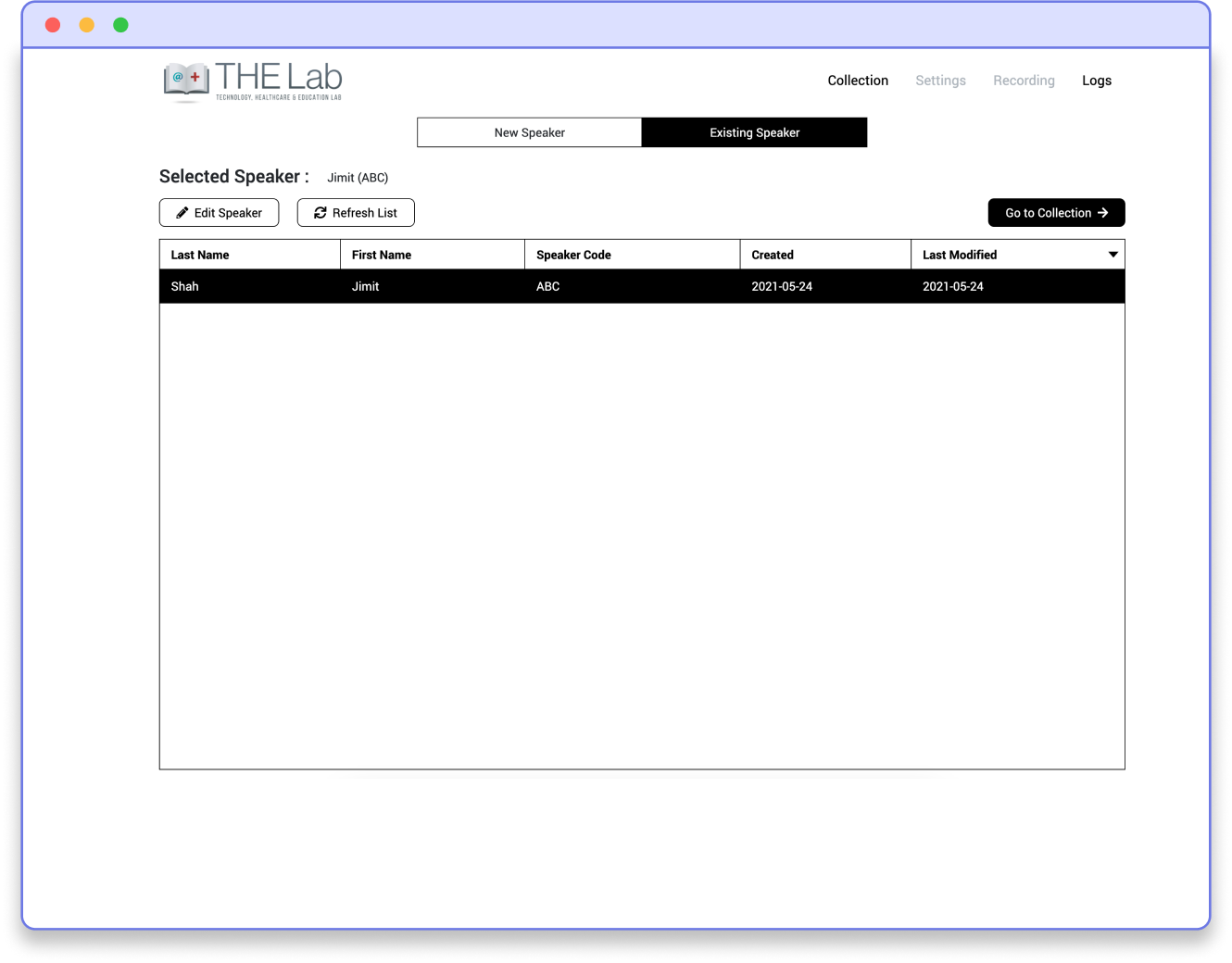The width and height of the screenshot is (1232, 963).
Task: Sort by the First Name column header
Action: (382, 255)
